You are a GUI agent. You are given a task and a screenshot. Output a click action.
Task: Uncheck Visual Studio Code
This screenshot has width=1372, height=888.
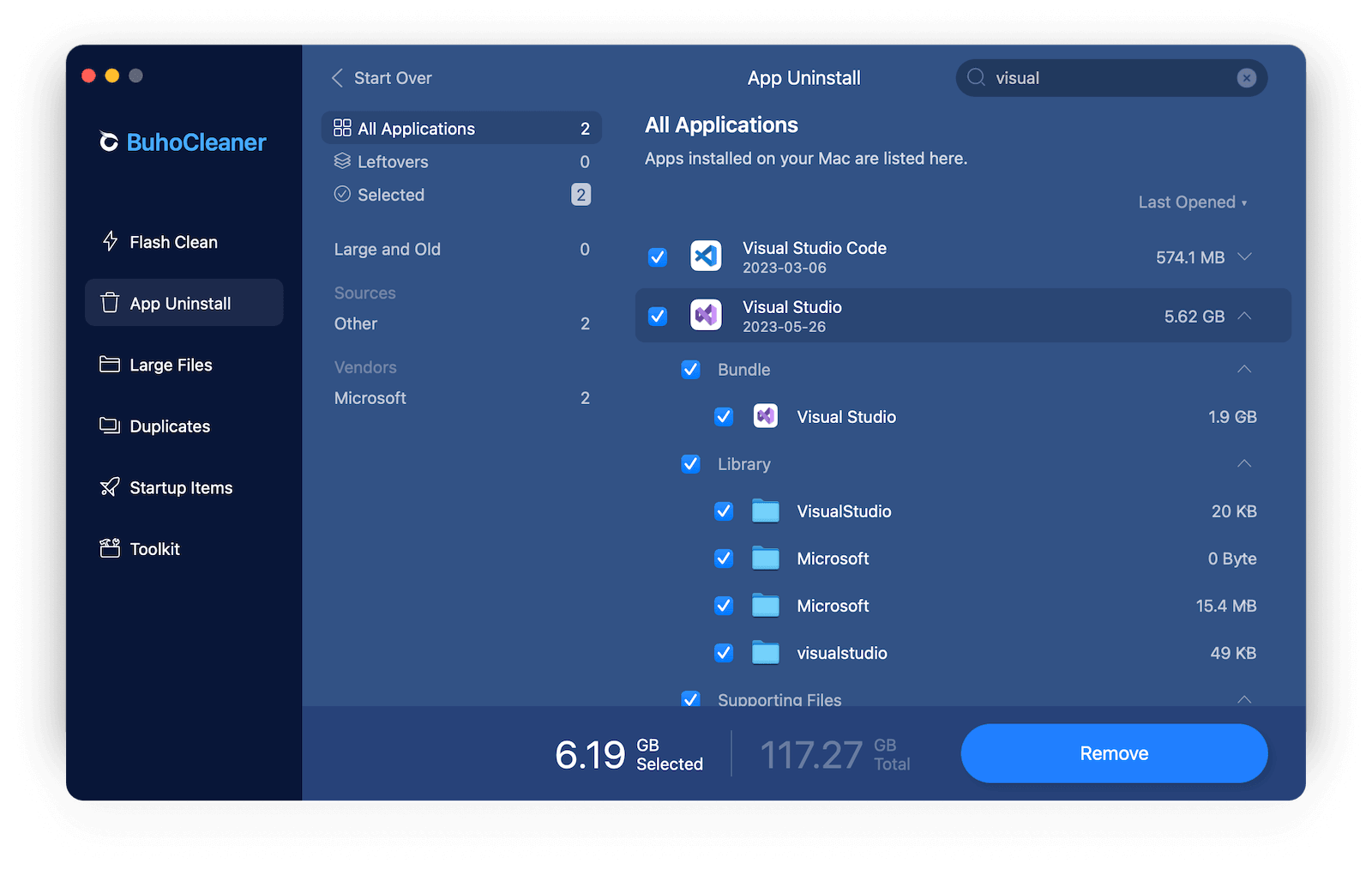pos(658,257)
